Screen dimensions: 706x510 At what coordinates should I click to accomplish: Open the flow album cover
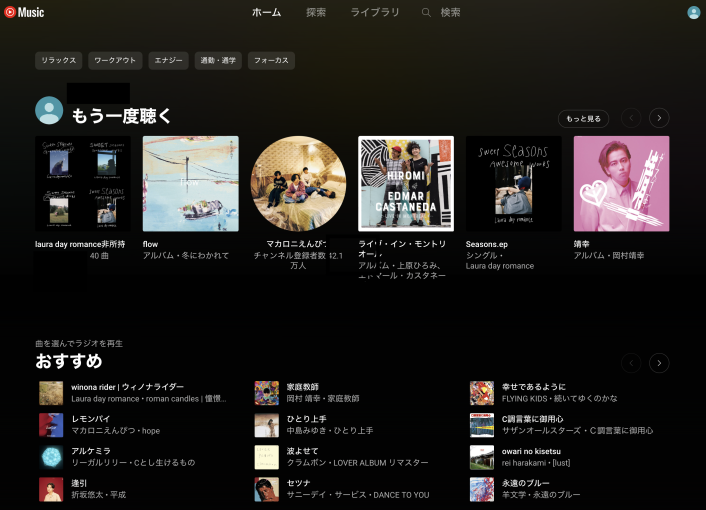[x=190, y=184]
